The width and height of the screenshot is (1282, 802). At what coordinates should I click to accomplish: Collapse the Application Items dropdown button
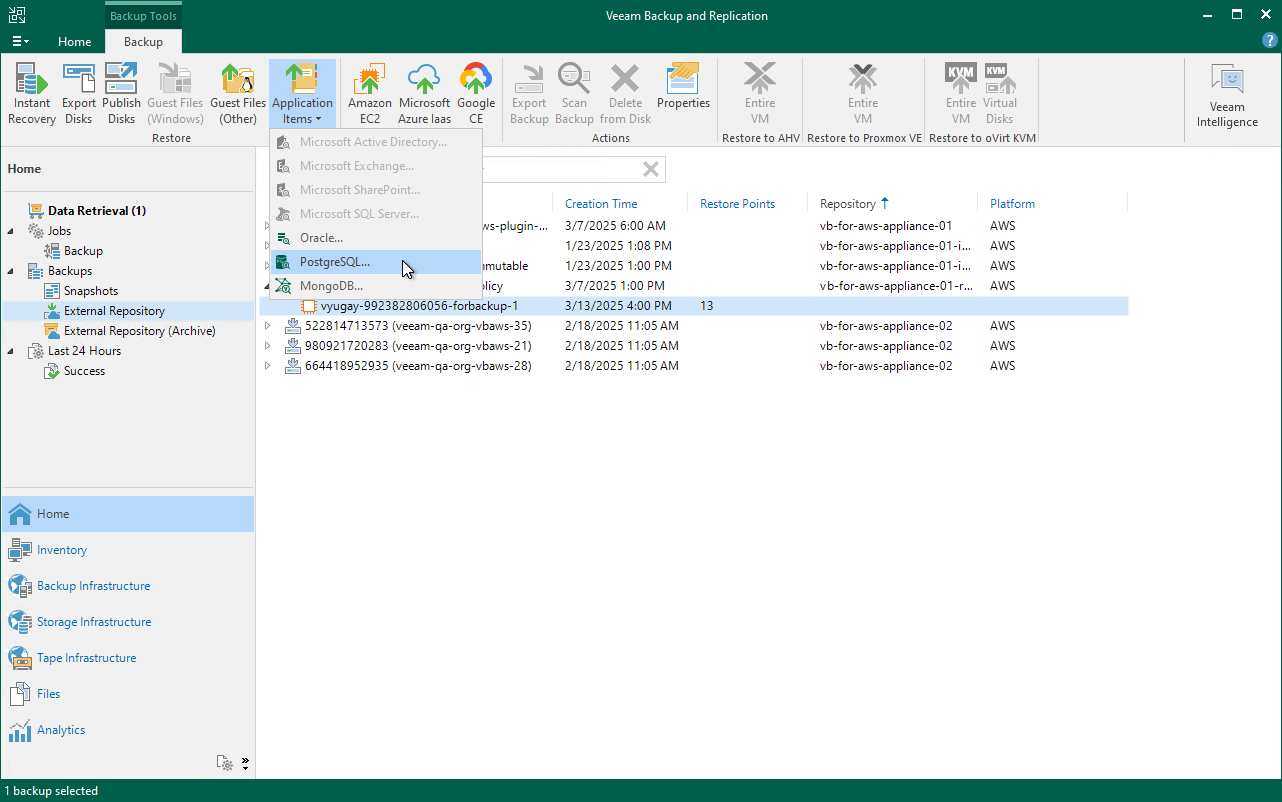[x=302, y=94]
